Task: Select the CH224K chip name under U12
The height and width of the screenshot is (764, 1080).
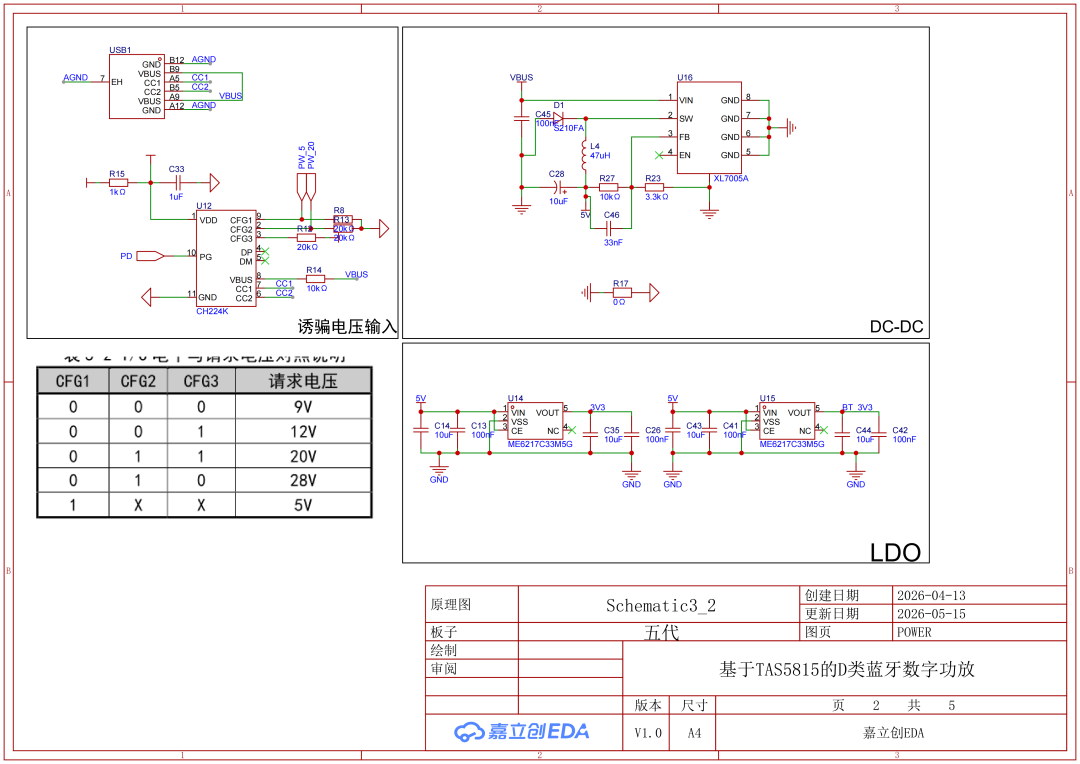Action: coord(212,311)
